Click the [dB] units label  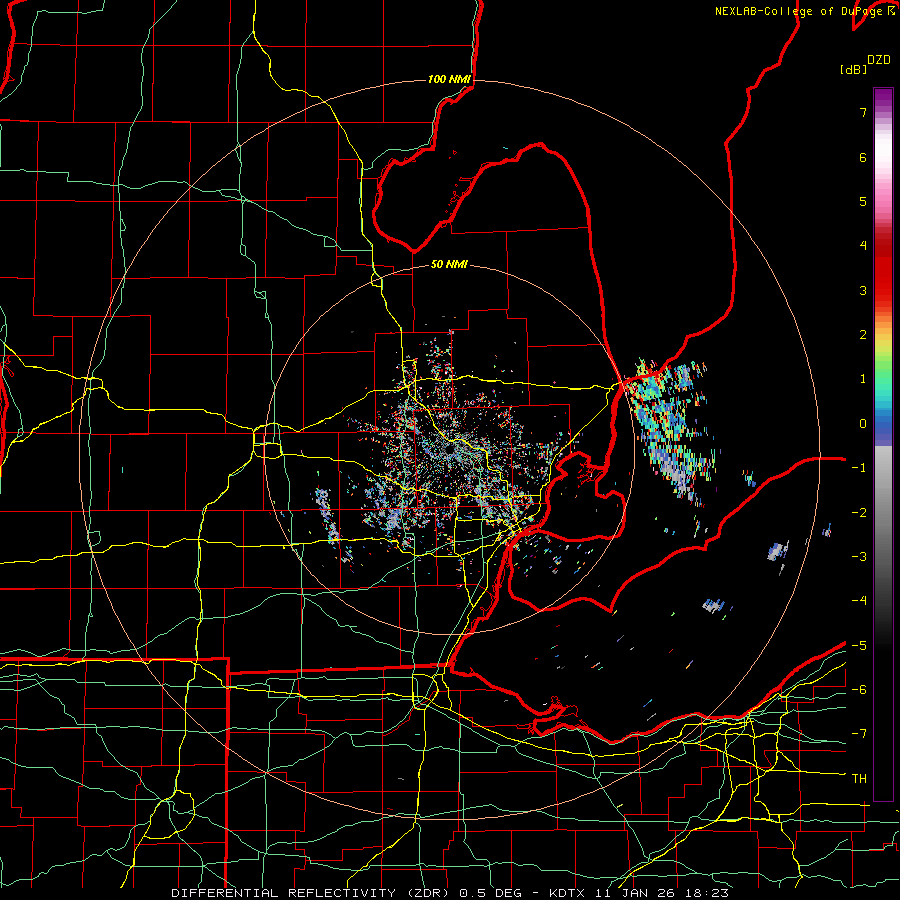point(853,69)
